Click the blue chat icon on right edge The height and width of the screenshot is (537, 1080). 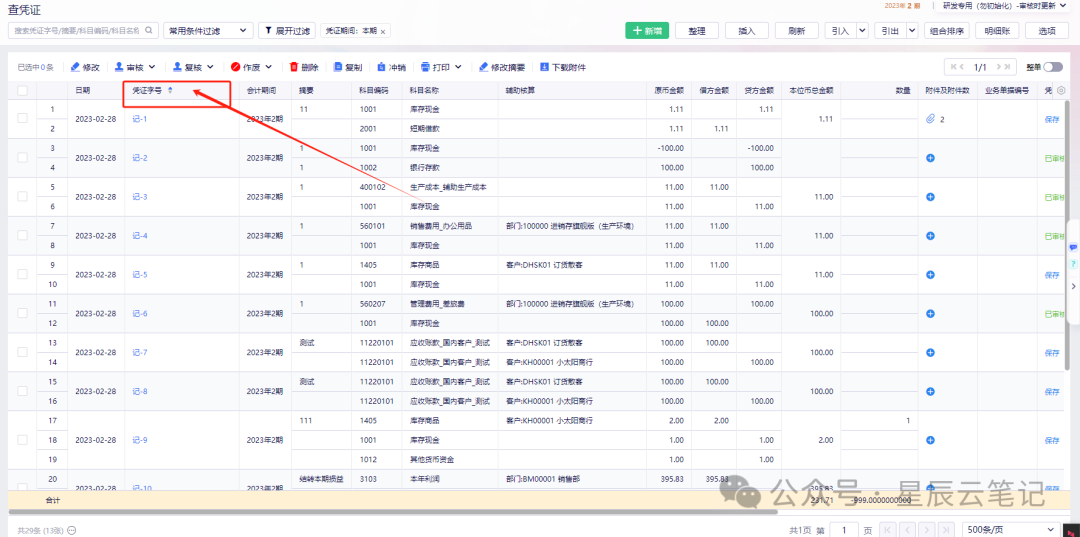click(x=1073, y=246)
